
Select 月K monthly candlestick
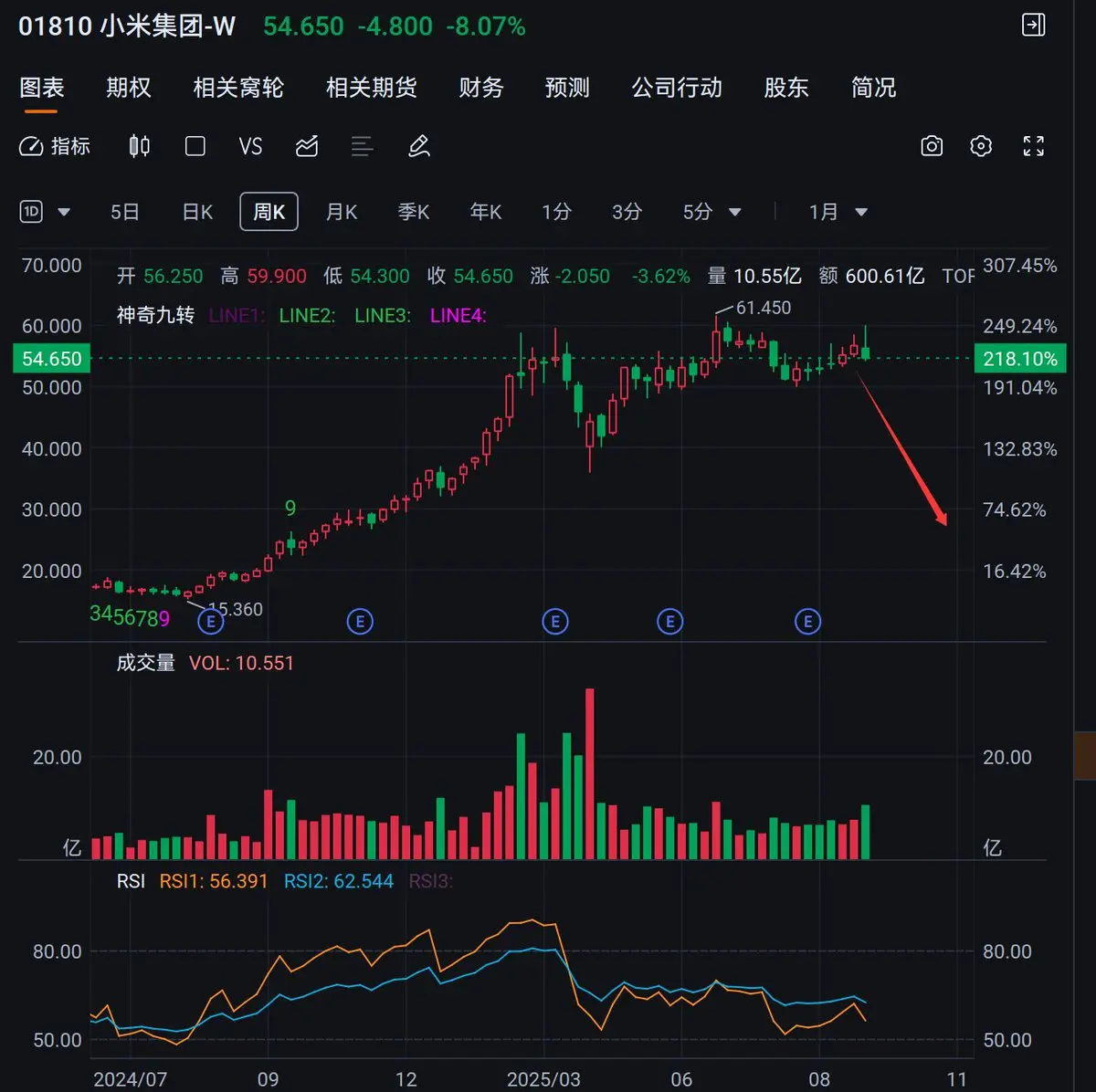click(342, 212)
